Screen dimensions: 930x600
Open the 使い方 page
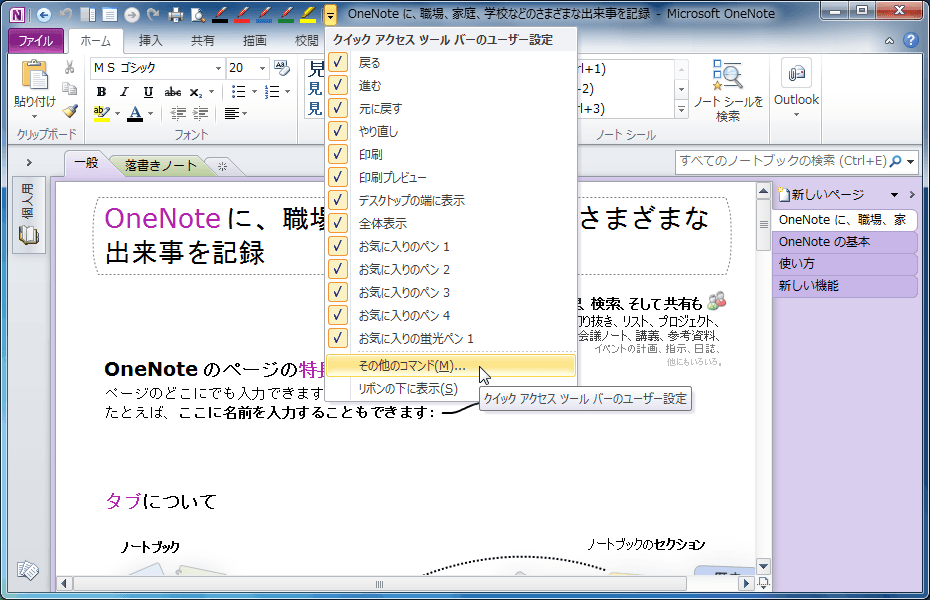845,264
